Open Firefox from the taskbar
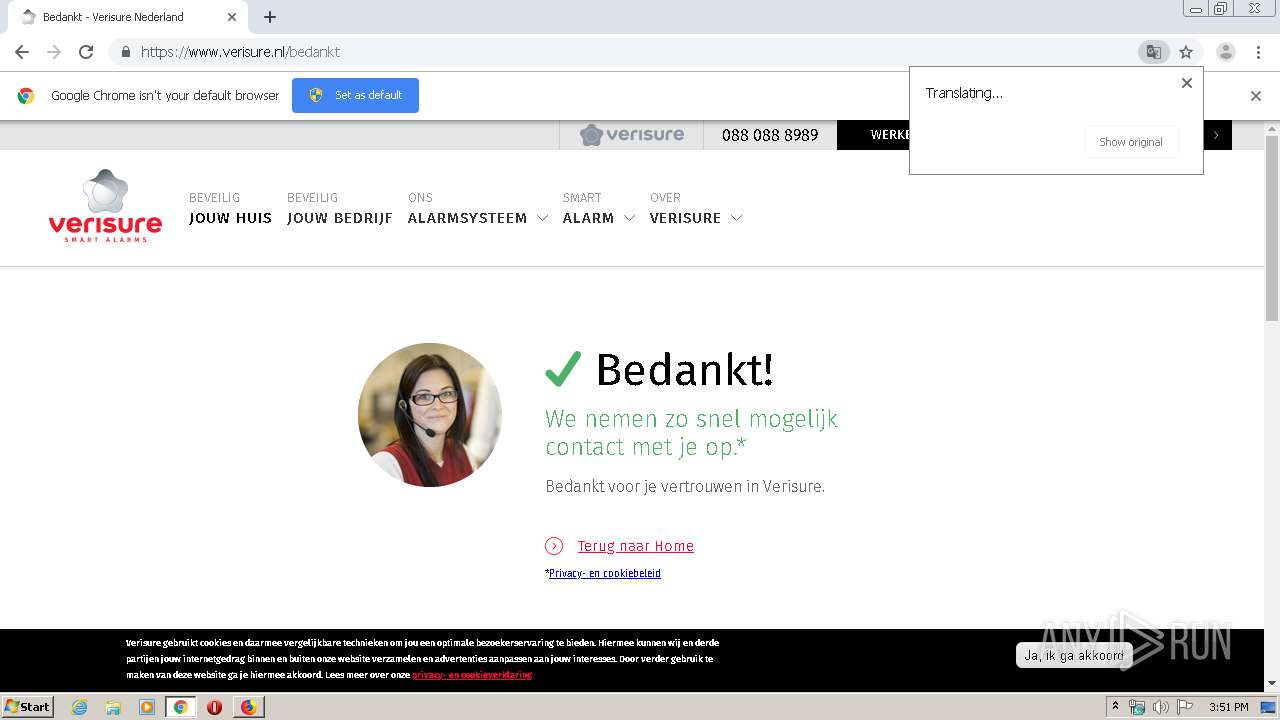This screenshot has height=720, width=1280. (248, 707)
